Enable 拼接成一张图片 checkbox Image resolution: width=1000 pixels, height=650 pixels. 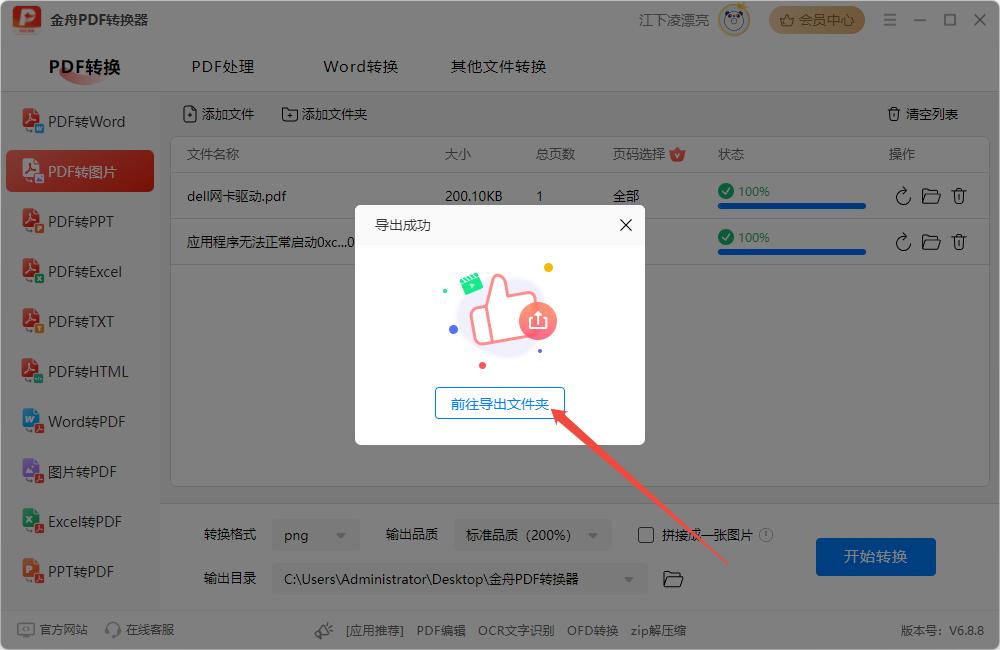click(x=646, y=535)
